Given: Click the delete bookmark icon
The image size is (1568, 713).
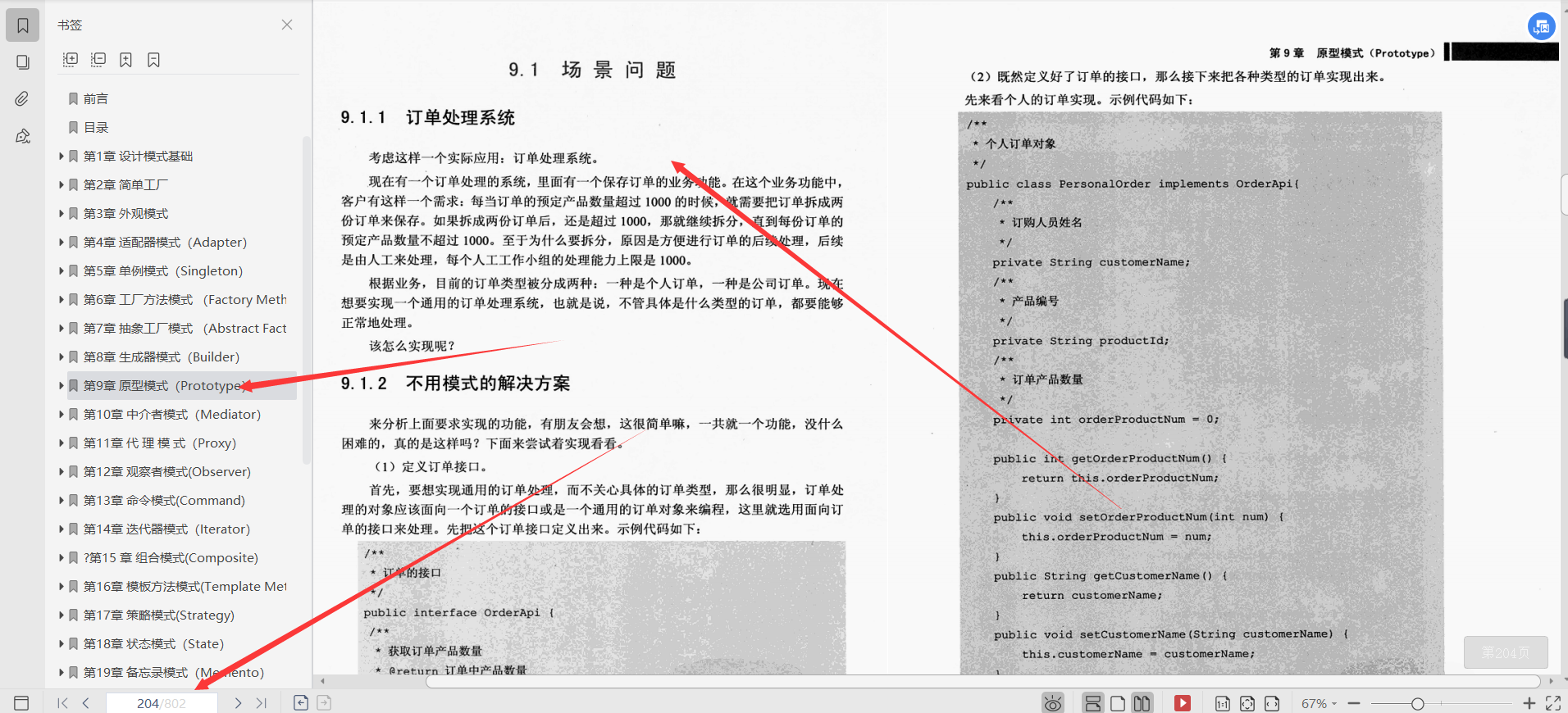Looking at the screenshot, I should coord(153,60).
